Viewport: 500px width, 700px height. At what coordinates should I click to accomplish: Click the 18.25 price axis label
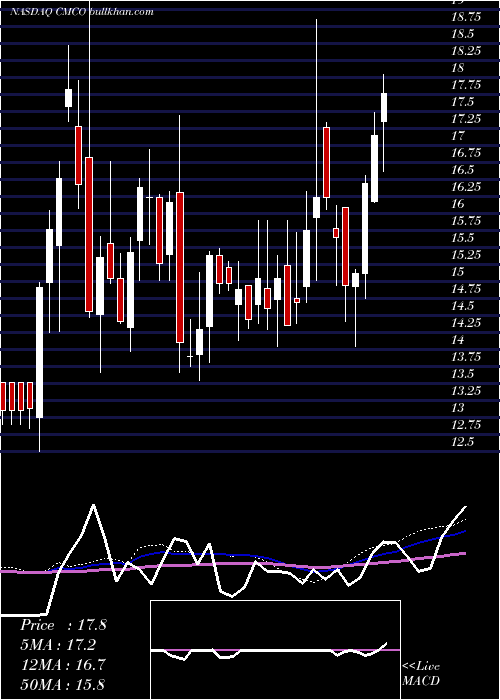click(468, 51)
